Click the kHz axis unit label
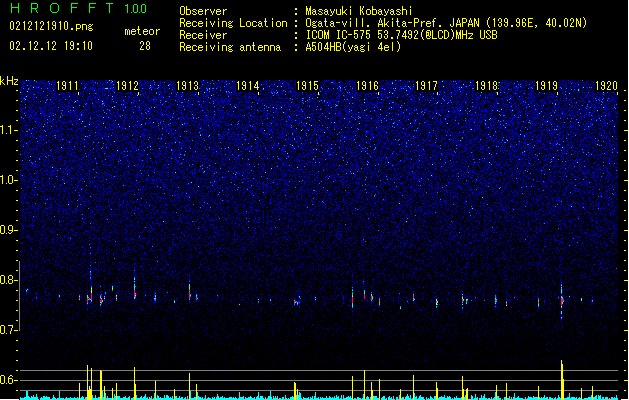Viewport: 629px width, 400px height. coord(9,81)
